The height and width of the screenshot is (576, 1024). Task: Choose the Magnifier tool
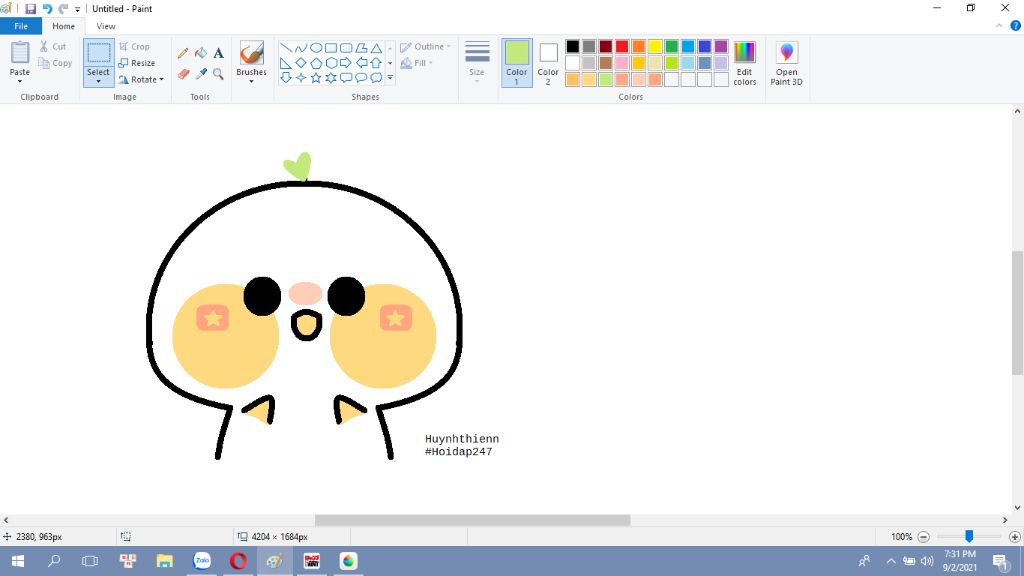218,74
